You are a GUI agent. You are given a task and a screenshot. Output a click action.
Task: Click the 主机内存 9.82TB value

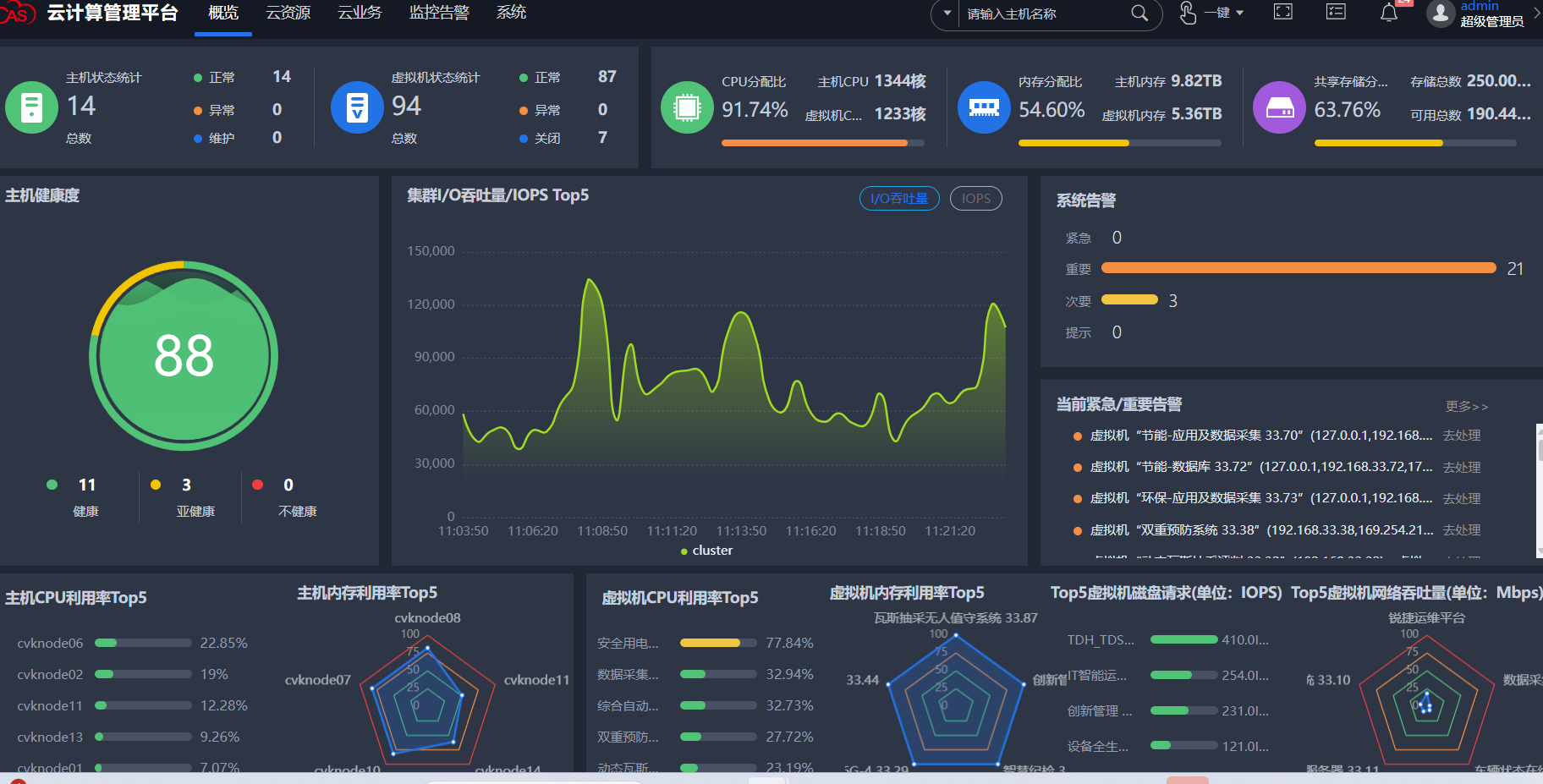click(1196, 81)
